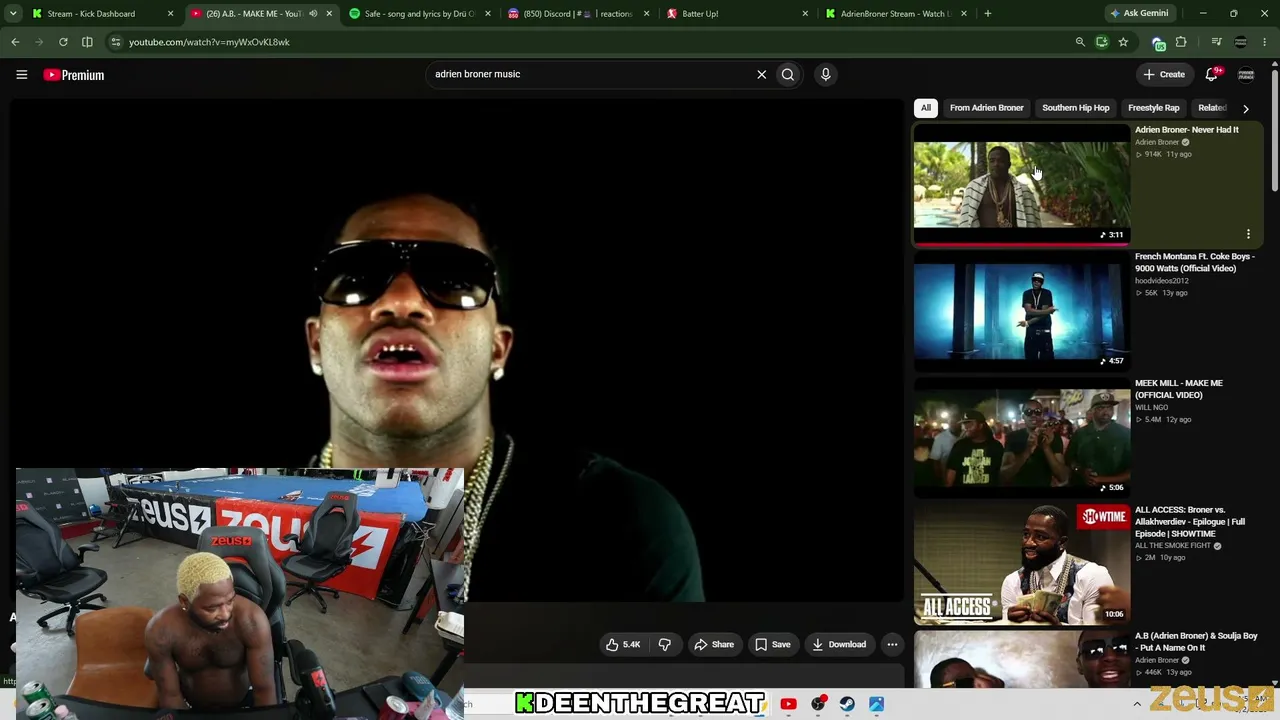Save the video to a playlist
Viewport: 1280px width, 720px height.
click(x=773, y=644)
